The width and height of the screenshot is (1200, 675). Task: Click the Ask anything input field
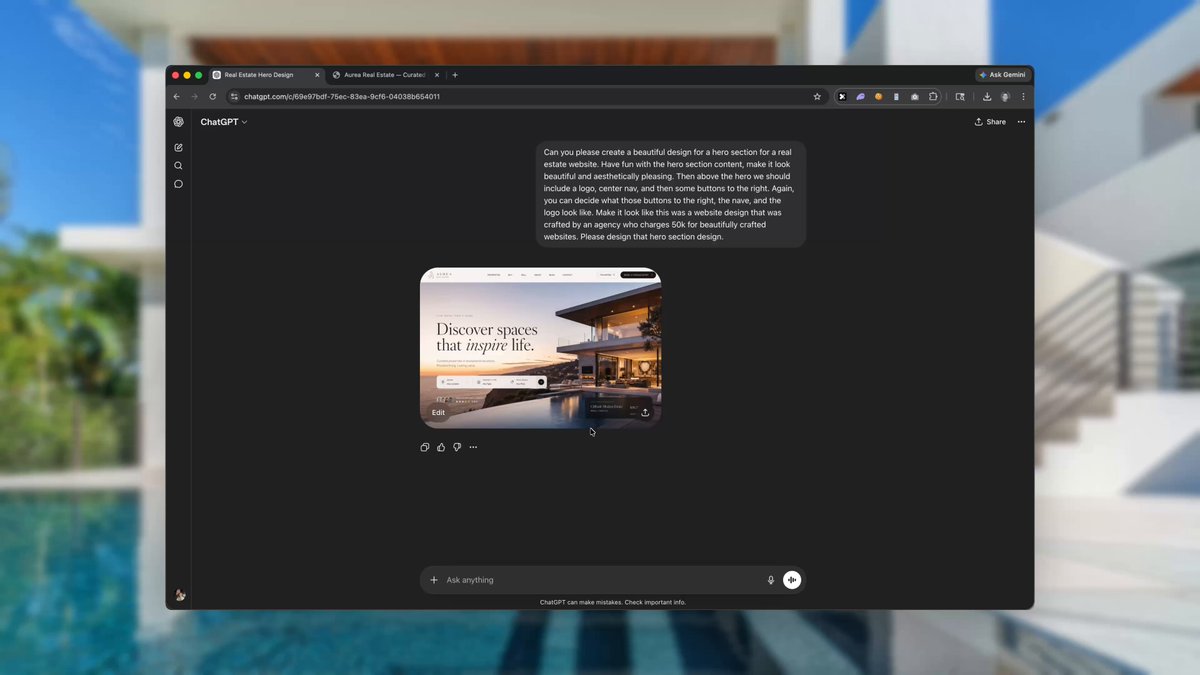600,580
